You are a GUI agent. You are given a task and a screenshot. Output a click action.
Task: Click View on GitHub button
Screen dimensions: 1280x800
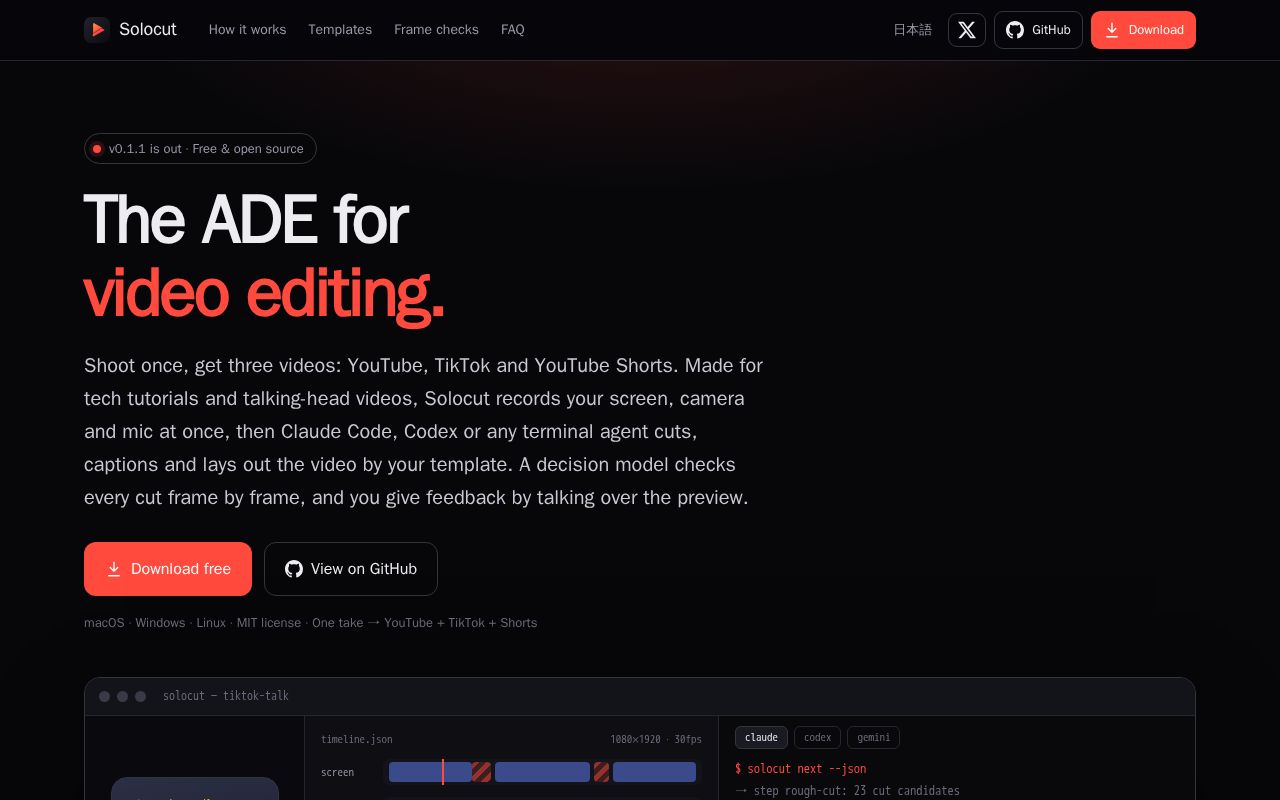[x=351, y=569]
